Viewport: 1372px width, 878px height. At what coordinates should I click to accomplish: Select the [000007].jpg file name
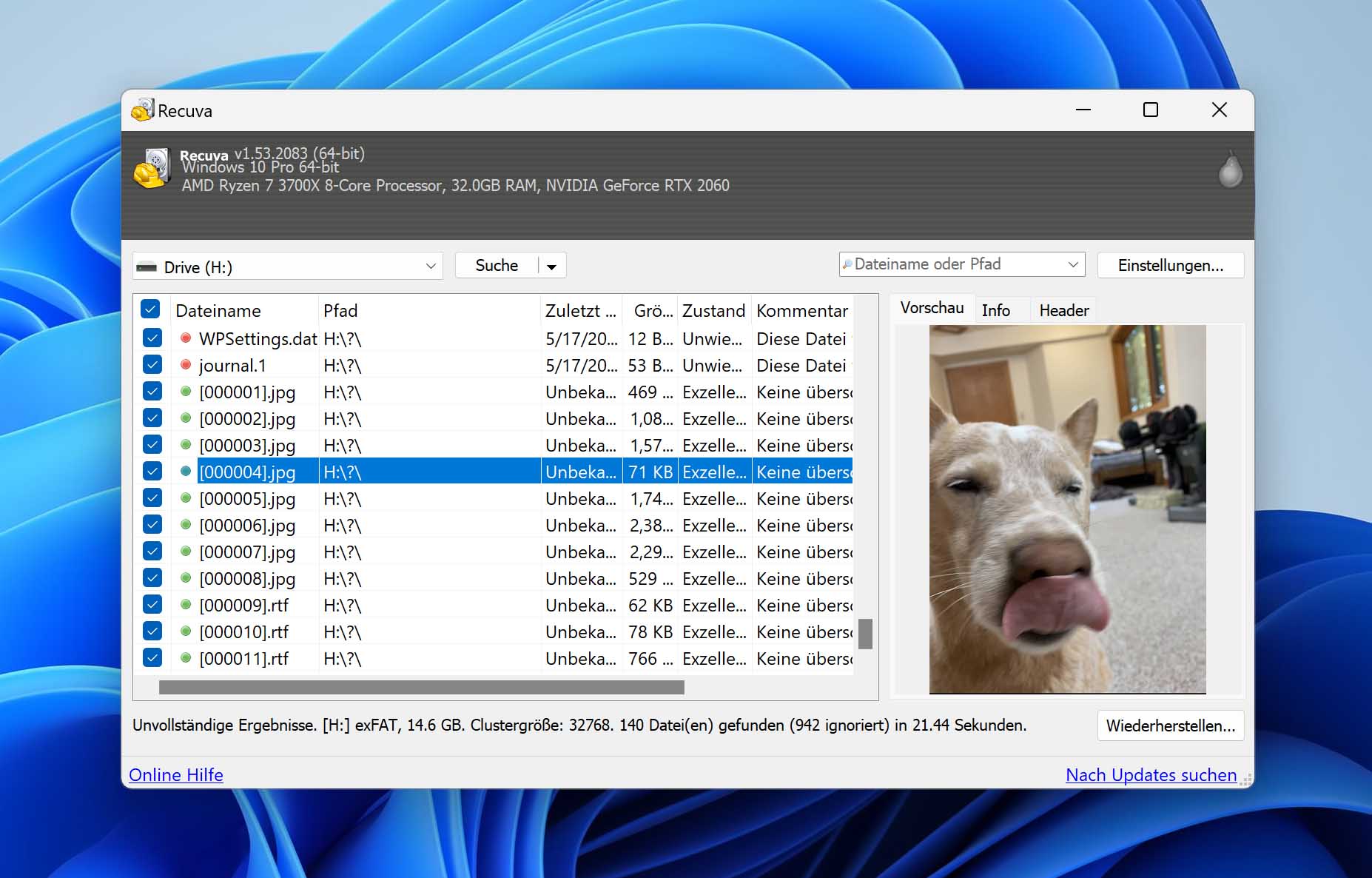(x=247, y=552)
